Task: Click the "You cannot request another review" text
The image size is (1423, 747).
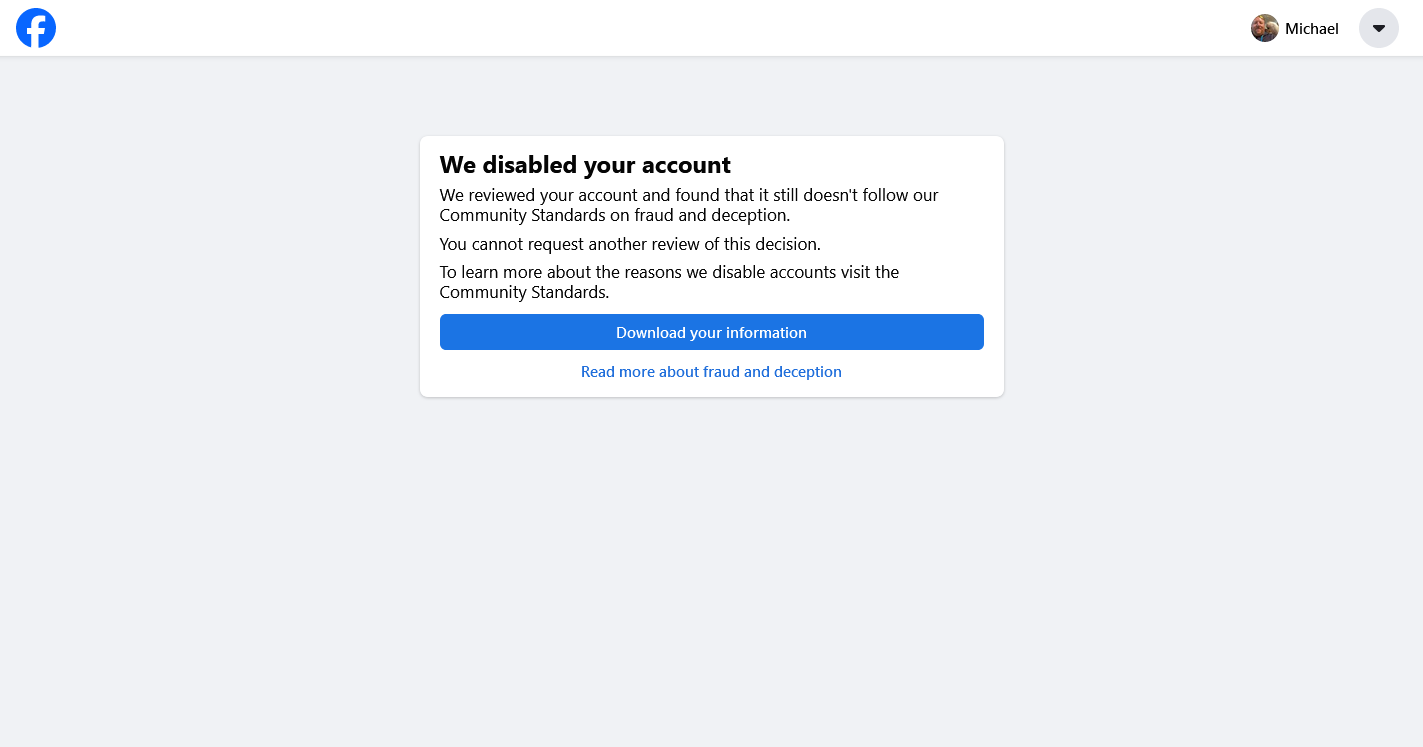Action: (565, 244)
